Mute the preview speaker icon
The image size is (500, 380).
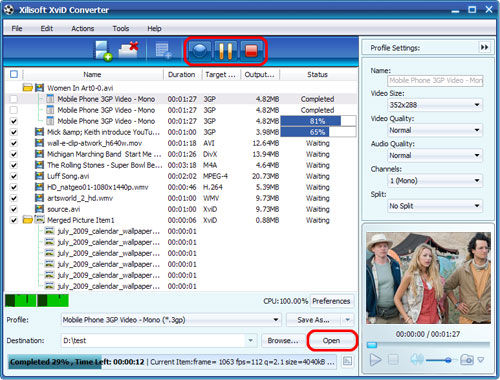click(x=416, y=359)
